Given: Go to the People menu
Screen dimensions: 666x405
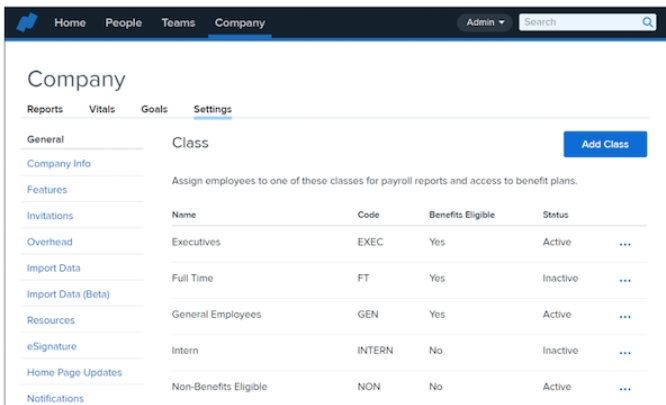Looking at the screenshot, I should click(x=124, y=22).
